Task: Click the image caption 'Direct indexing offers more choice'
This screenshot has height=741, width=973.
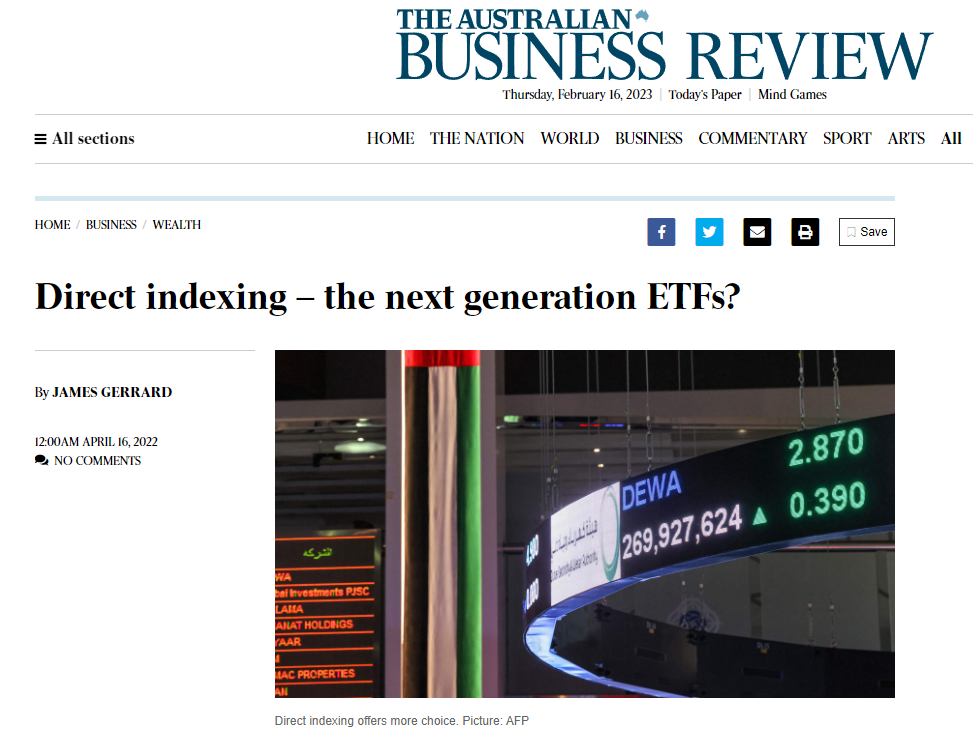Action: [366, 721]
